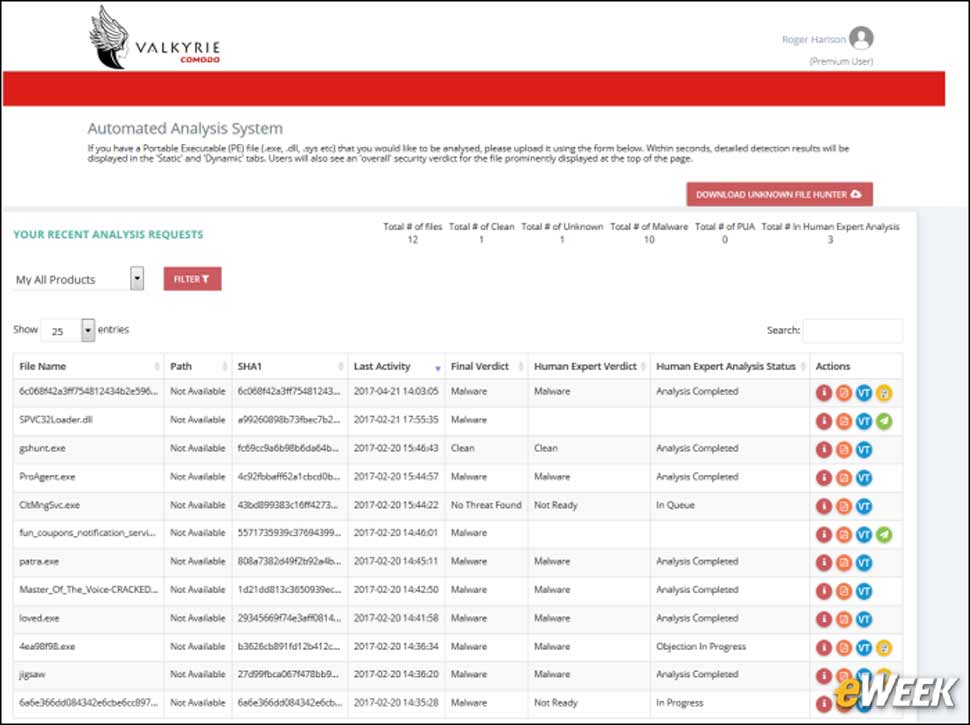970x725 pixels.
Task: Click the Master_Of_The_Voice-CRACKED file name
Action: click(88, 590)
